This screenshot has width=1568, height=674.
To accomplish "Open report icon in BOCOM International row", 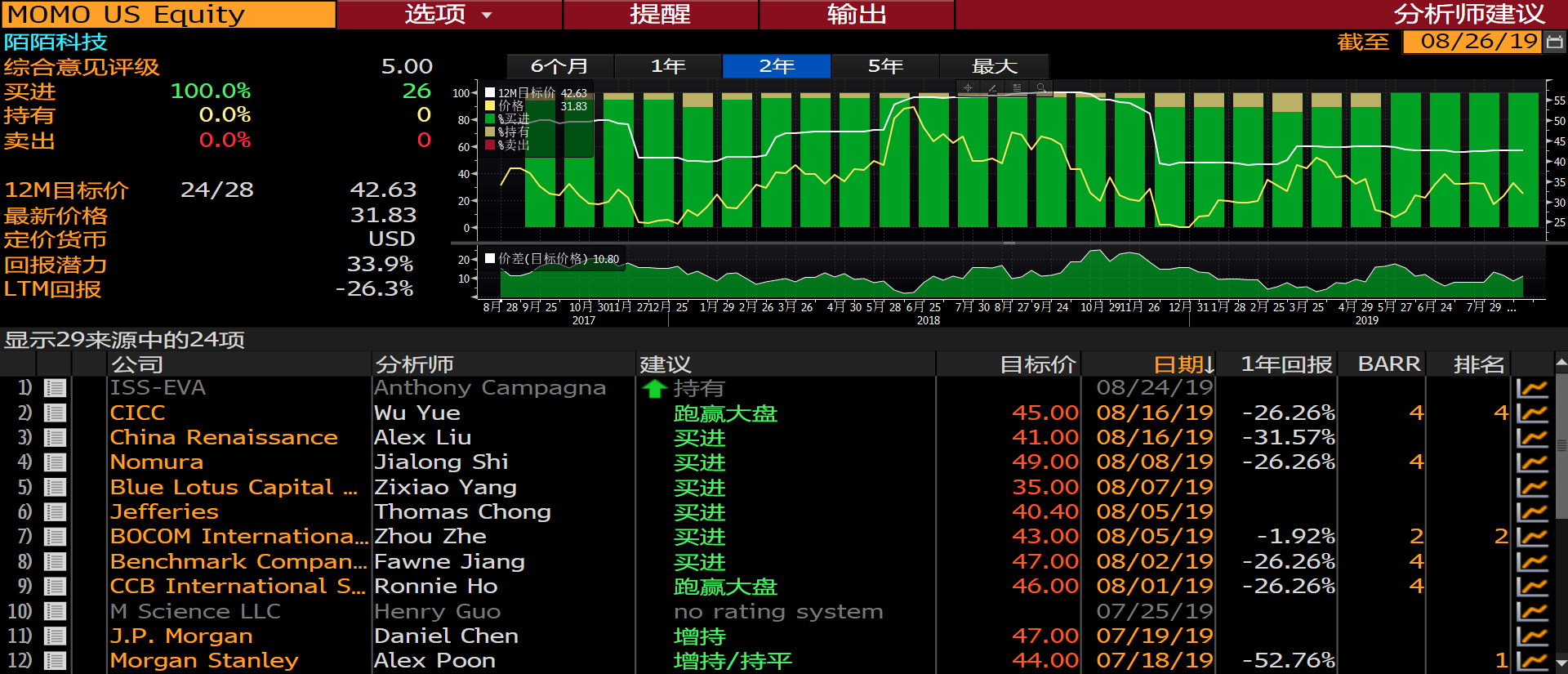I will click(x=56, y=537).
